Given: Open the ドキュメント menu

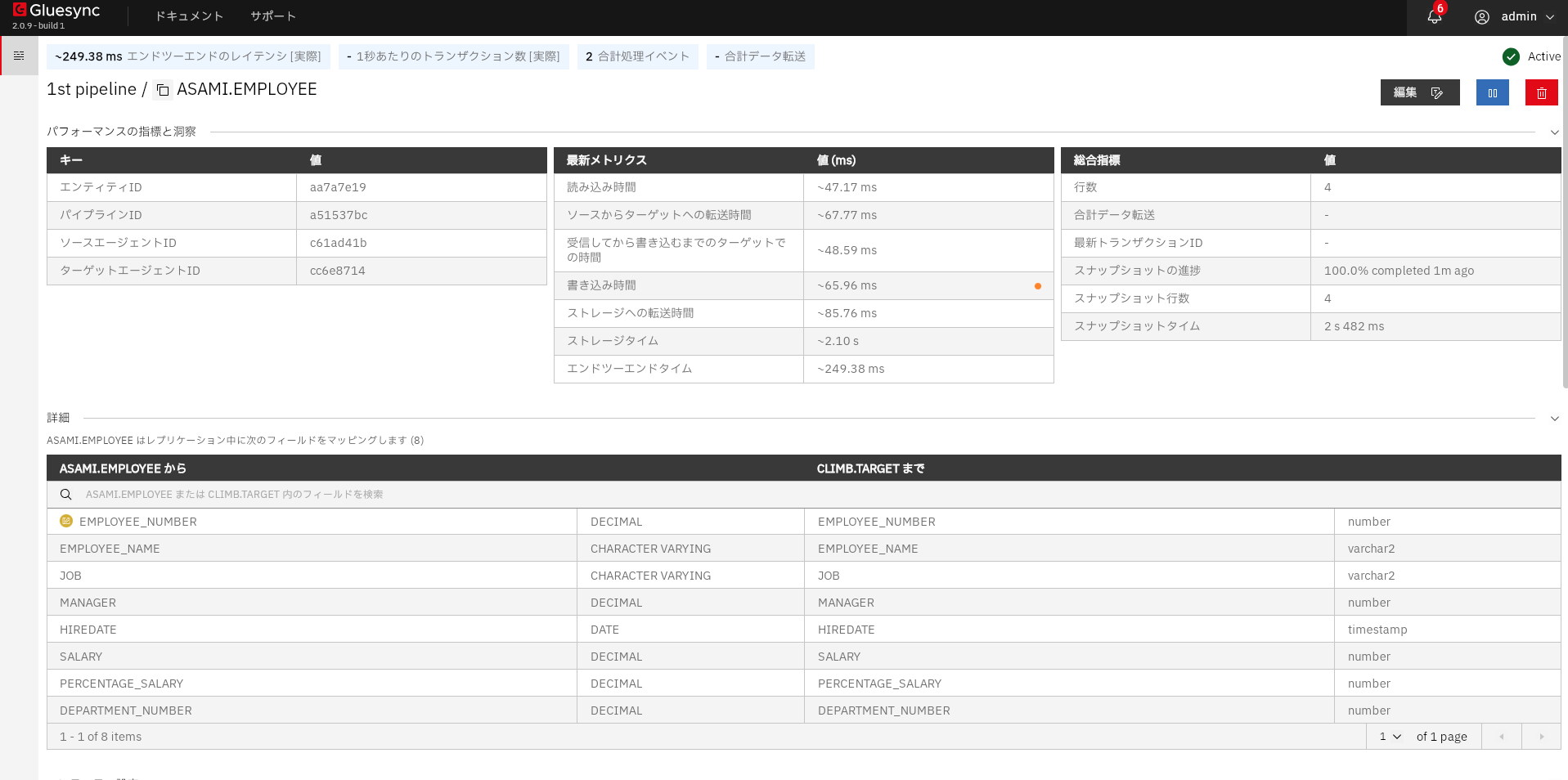Looking at the screenshot, I should pyautogui.click(x=189, y=16).
